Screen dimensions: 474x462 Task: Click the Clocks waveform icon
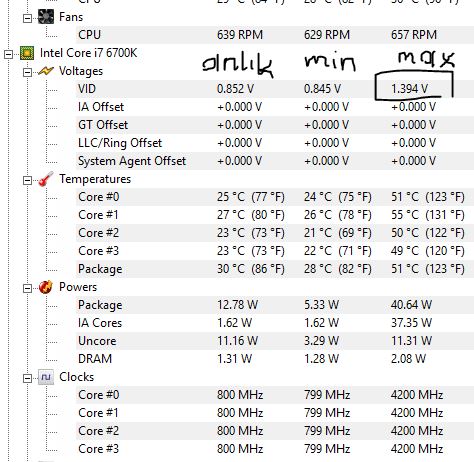(x=46, y=377)
